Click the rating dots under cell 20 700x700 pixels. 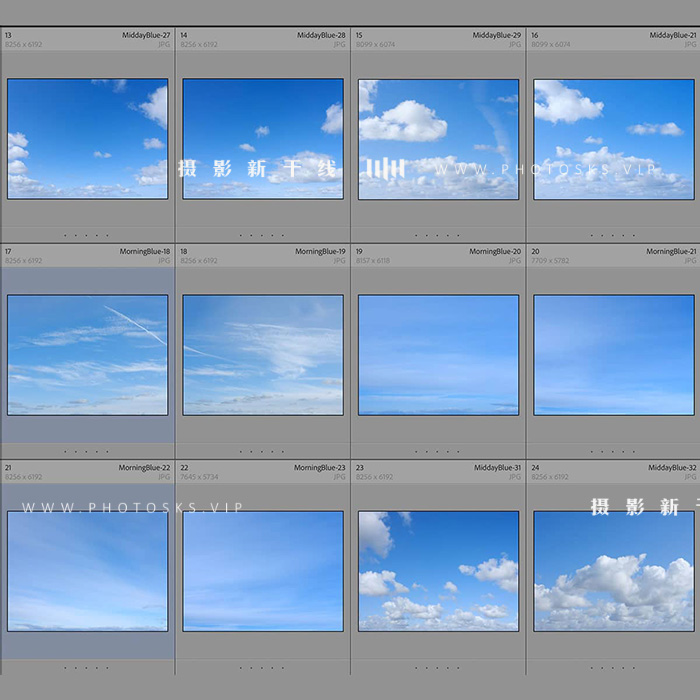[613, 452]
